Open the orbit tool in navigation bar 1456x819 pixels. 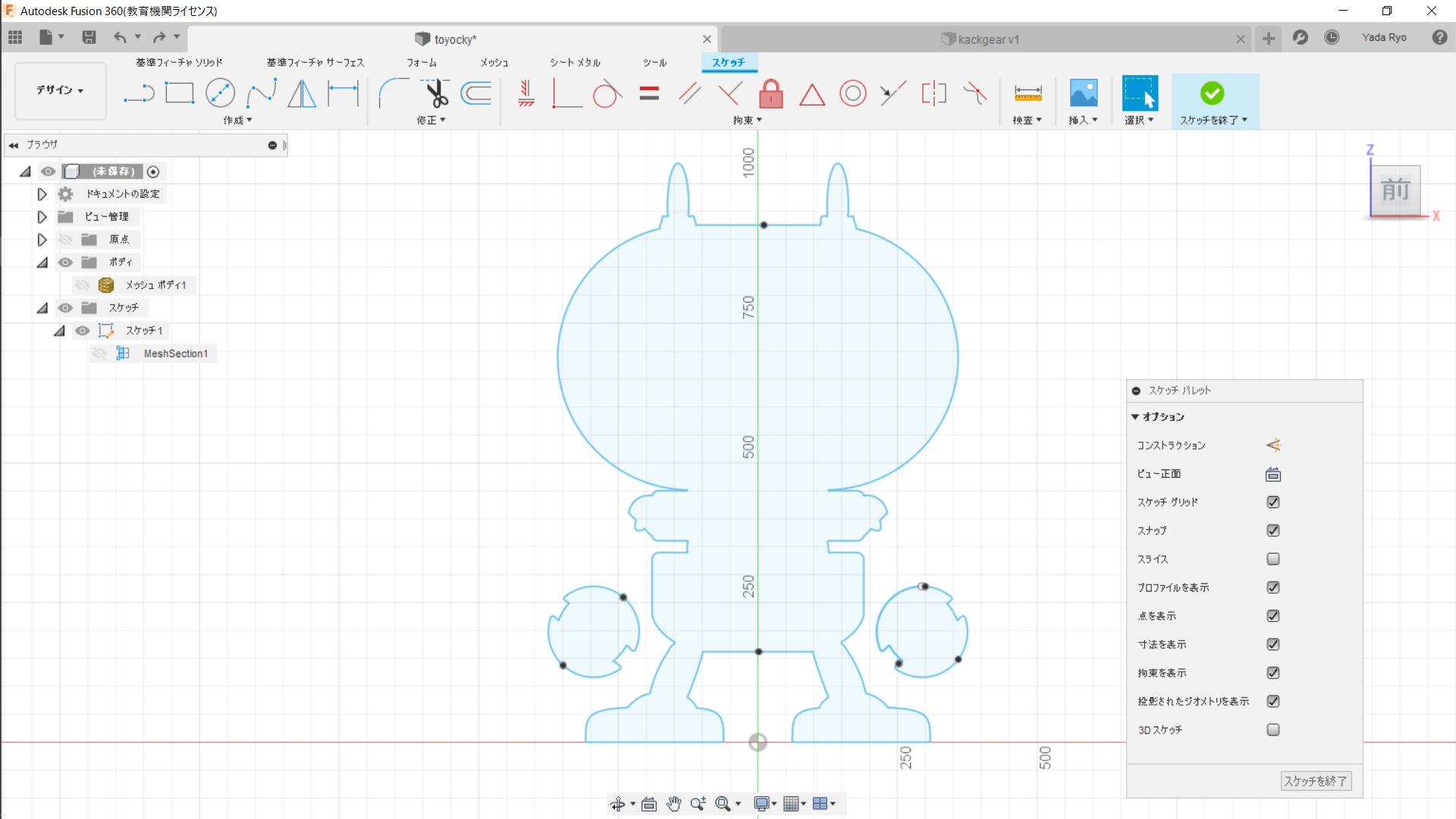pos(618,804)
